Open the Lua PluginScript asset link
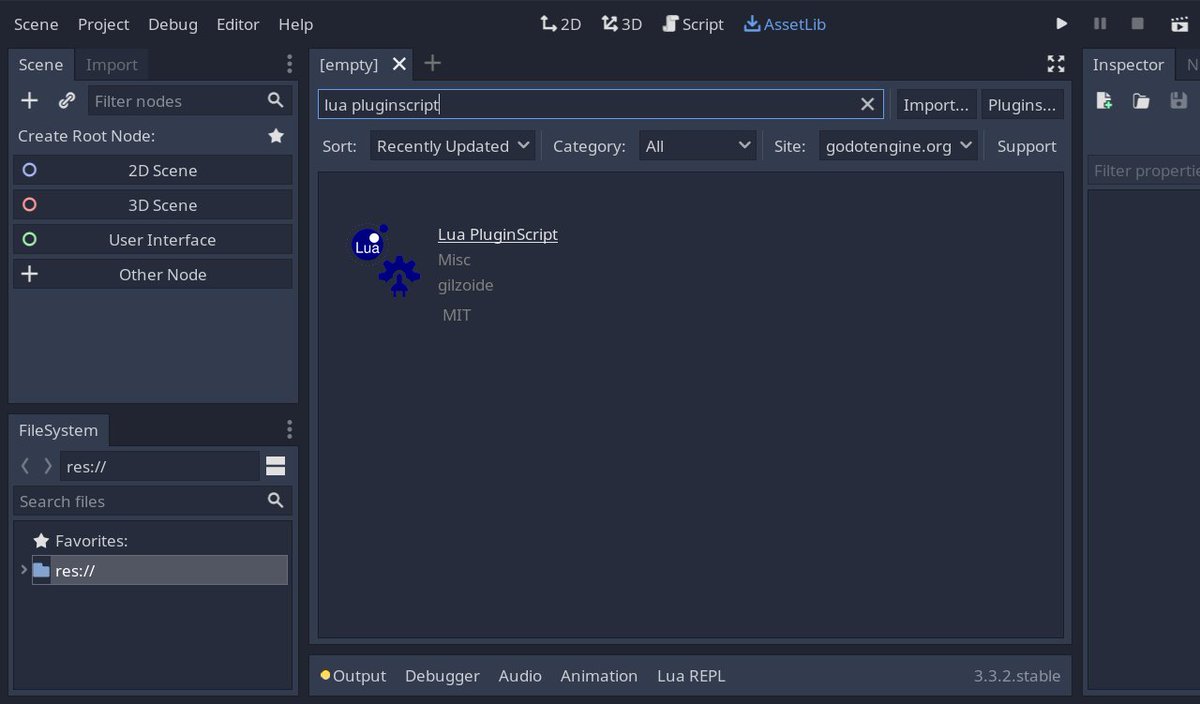 tap(497, 234)
